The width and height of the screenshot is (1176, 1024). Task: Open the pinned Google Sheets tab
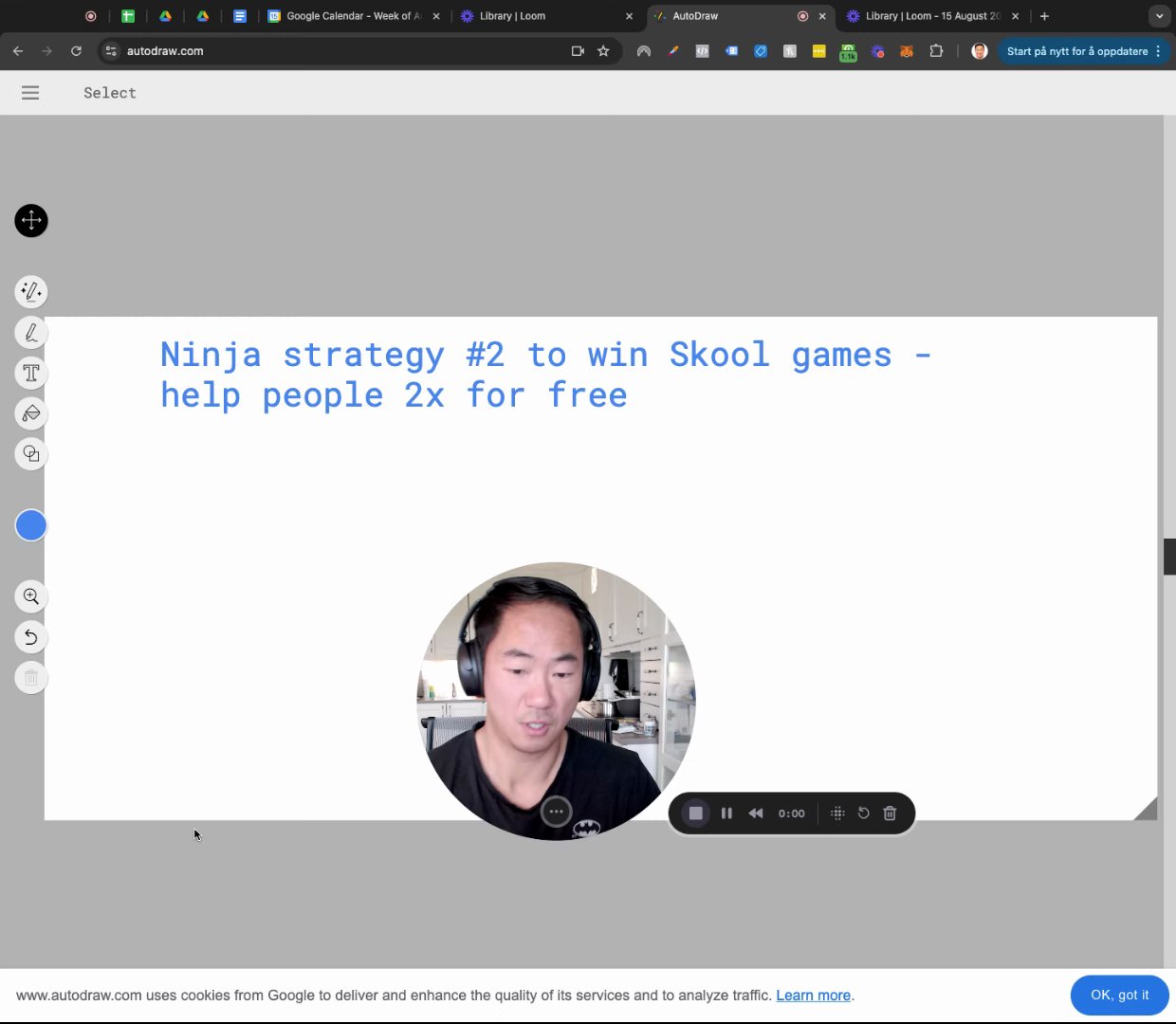(x=128, y=16)
